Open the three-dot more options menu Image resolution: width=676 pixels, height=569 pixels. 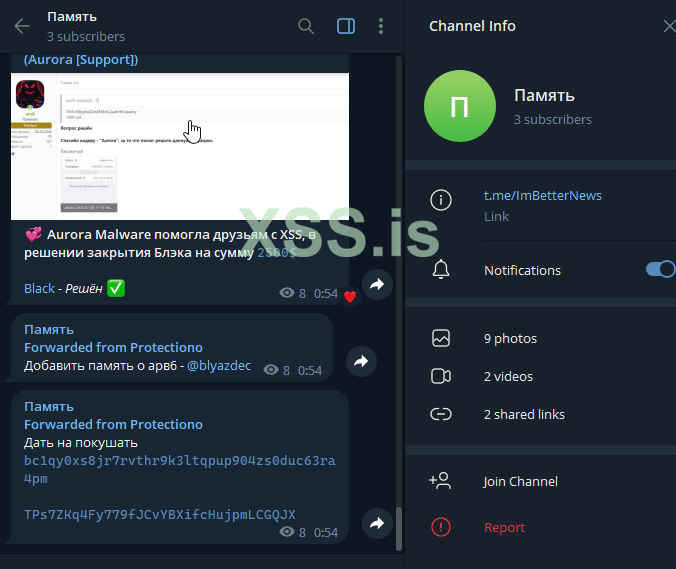pos(381,26)
